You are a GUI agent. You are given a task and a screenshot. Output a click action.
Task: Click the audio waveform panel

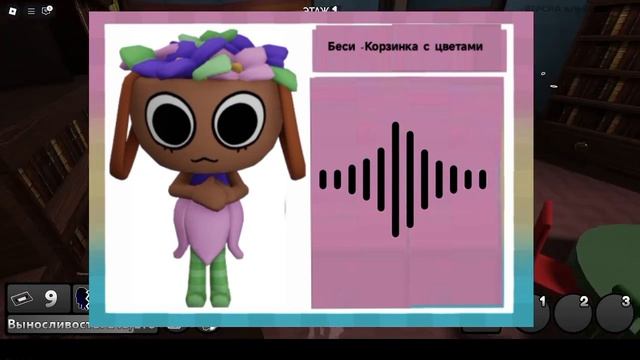pyautogui.click(x=407, y=193)
